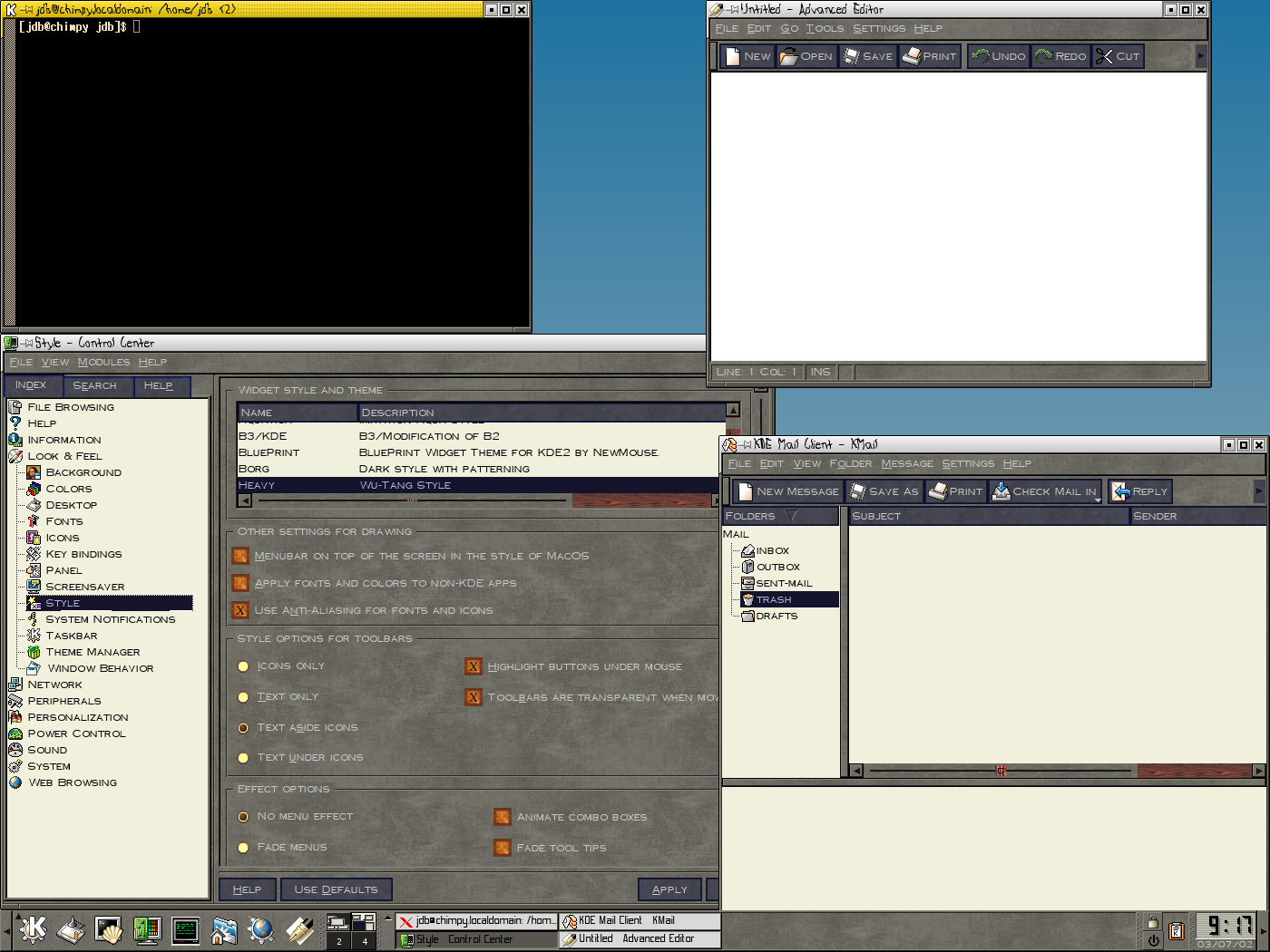The width and height of the screenshot is (1270, 952).
Task: Expand KMail toolbar overflow arrow
Action: tap(1258, 491)
